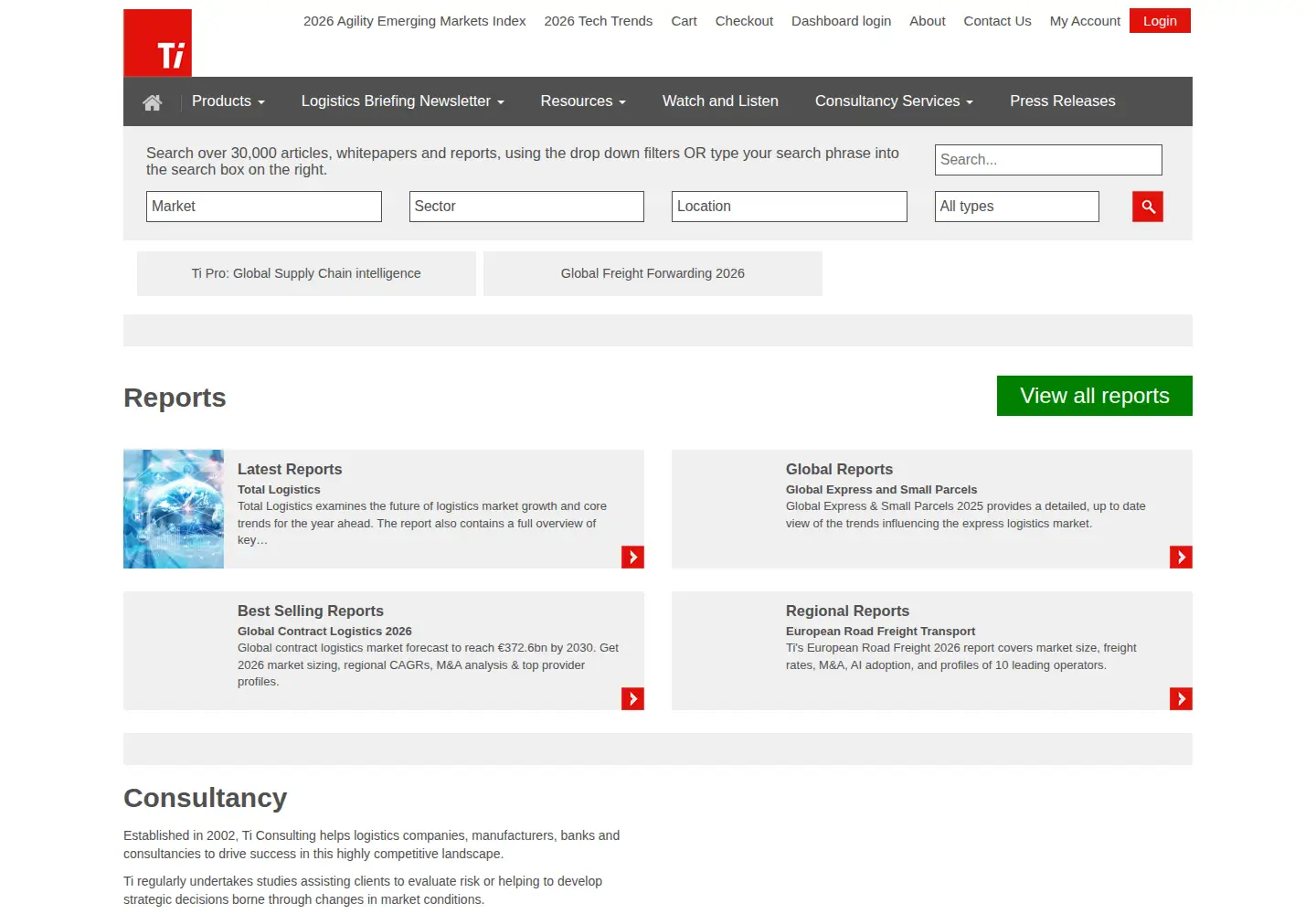This screenshot has height=914, width=1316.
Task: Expand Consultancy Services menu
Action: tap(894, 101)
